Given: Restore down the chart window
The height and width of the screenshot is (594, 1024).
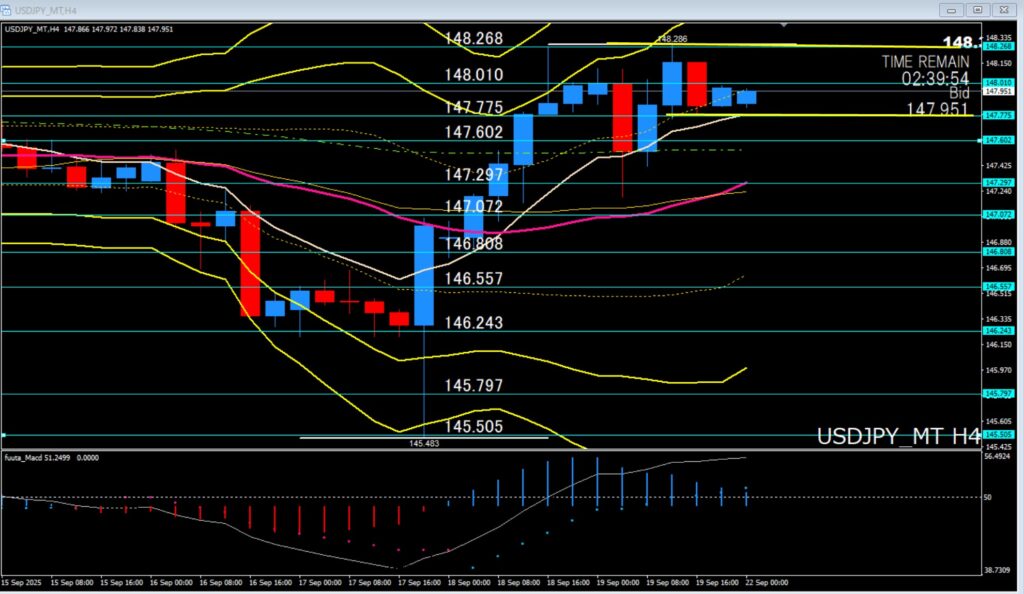Looking at the screenshot, I should click(979, 9).
